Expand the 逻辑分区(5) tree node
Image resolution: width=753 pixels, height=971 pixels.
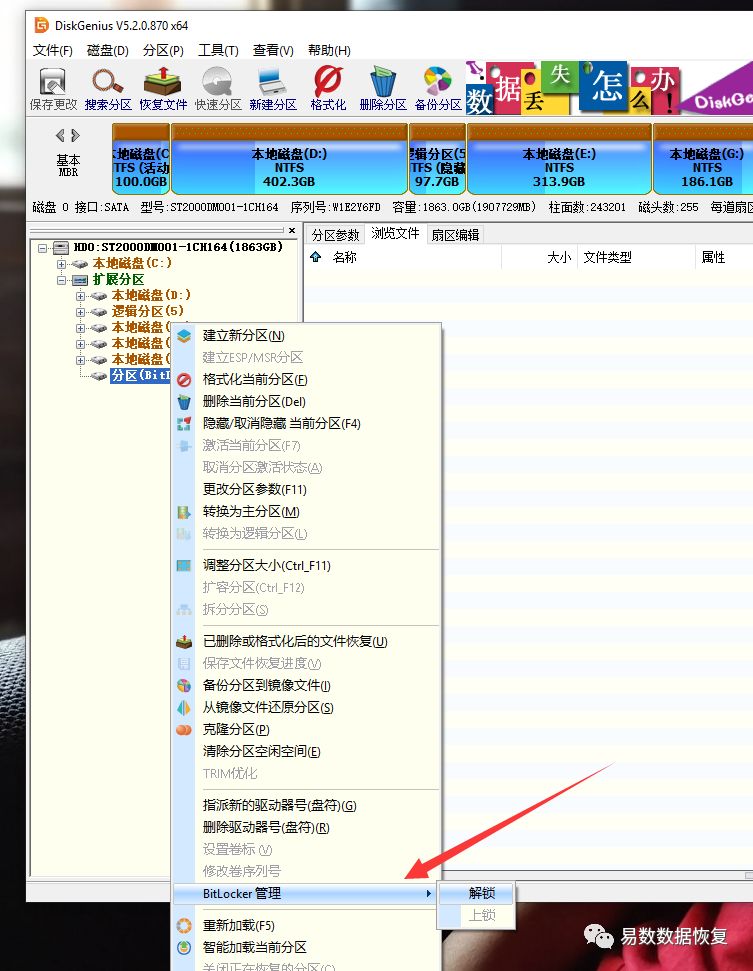81,312
